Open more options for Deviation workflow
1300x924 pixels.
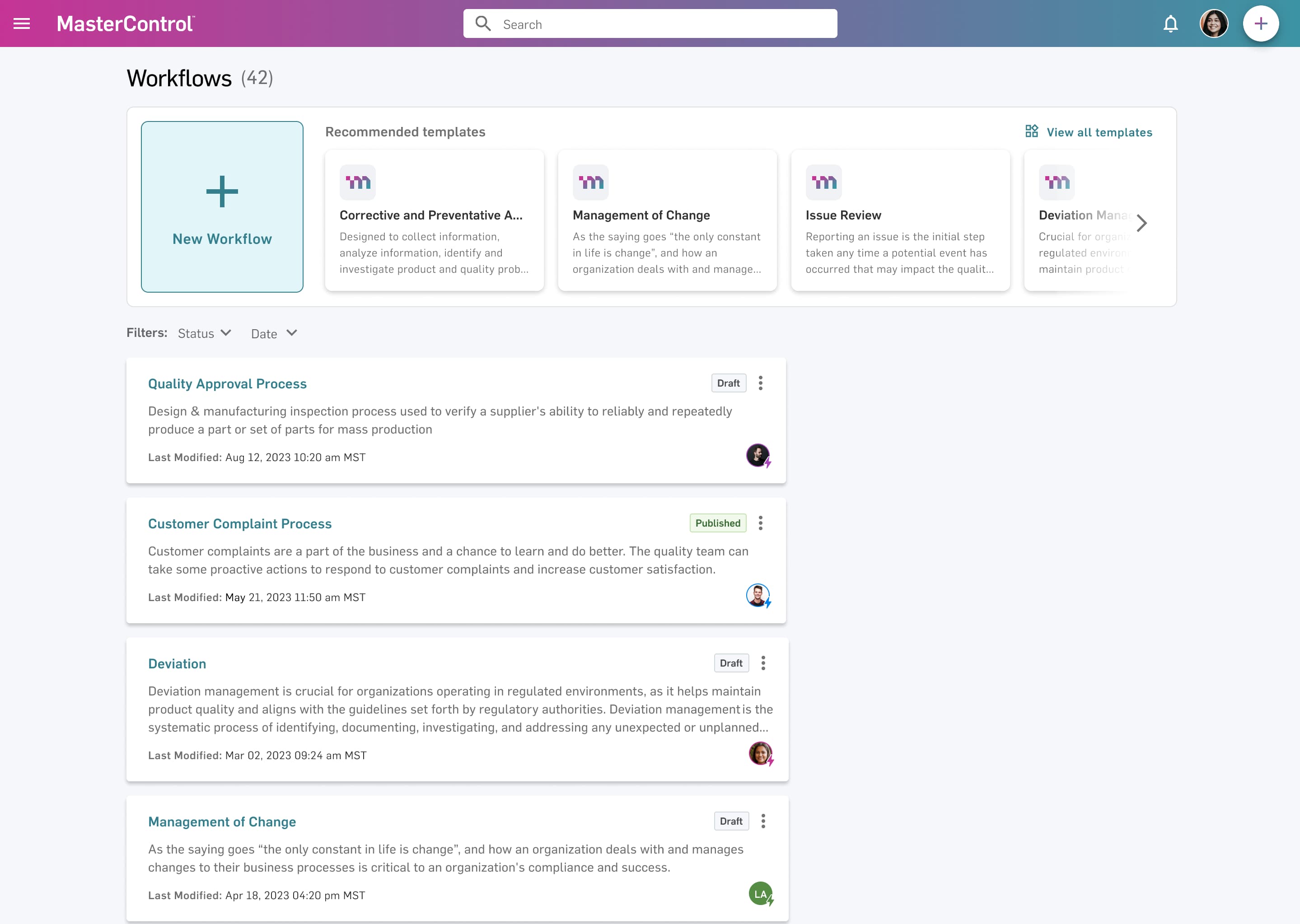click(x=763, y=663)
